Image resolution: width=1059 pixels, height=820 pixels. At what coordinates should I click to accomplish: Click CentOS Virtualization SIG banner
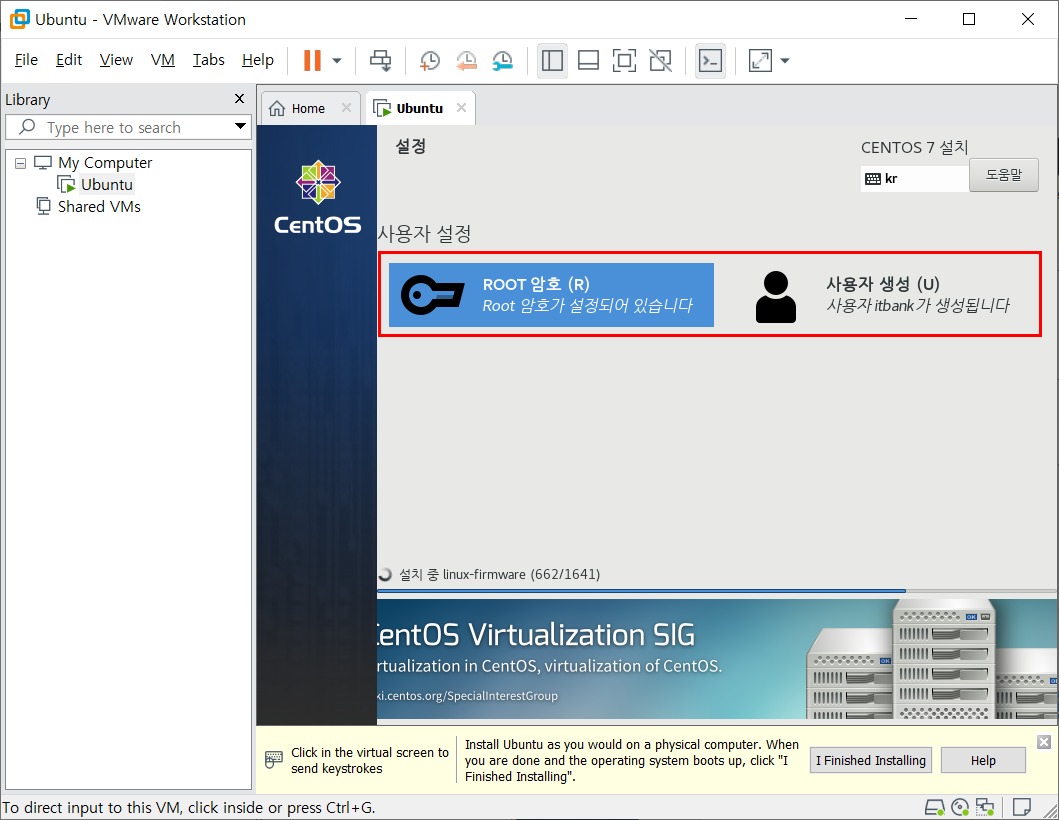click(x=717, y=659)
